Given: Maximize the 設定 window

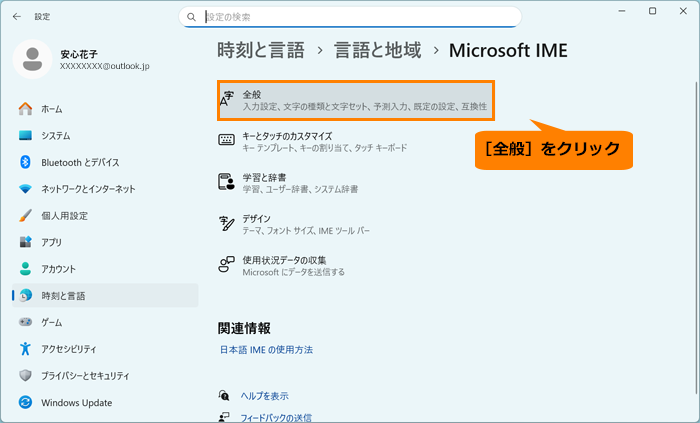Looking at the screenshot, I should 652,11.
